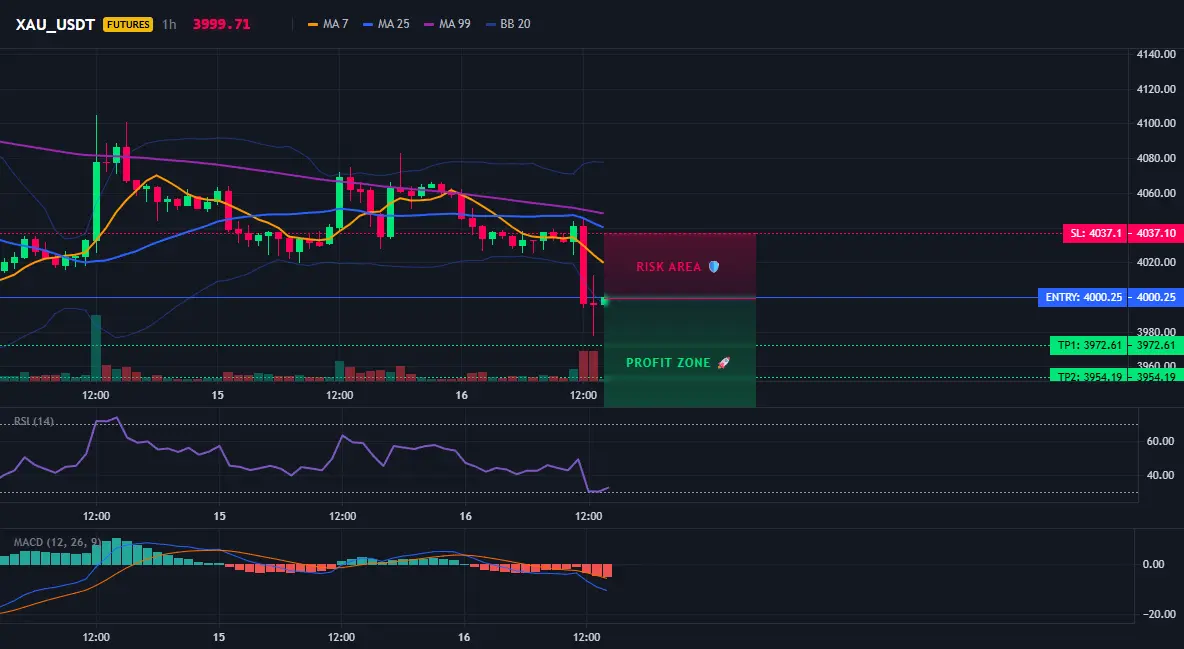Click the 60.00 RSI axis label
The width and height of the screenshot is (1184, 649).
point(1160,441)
